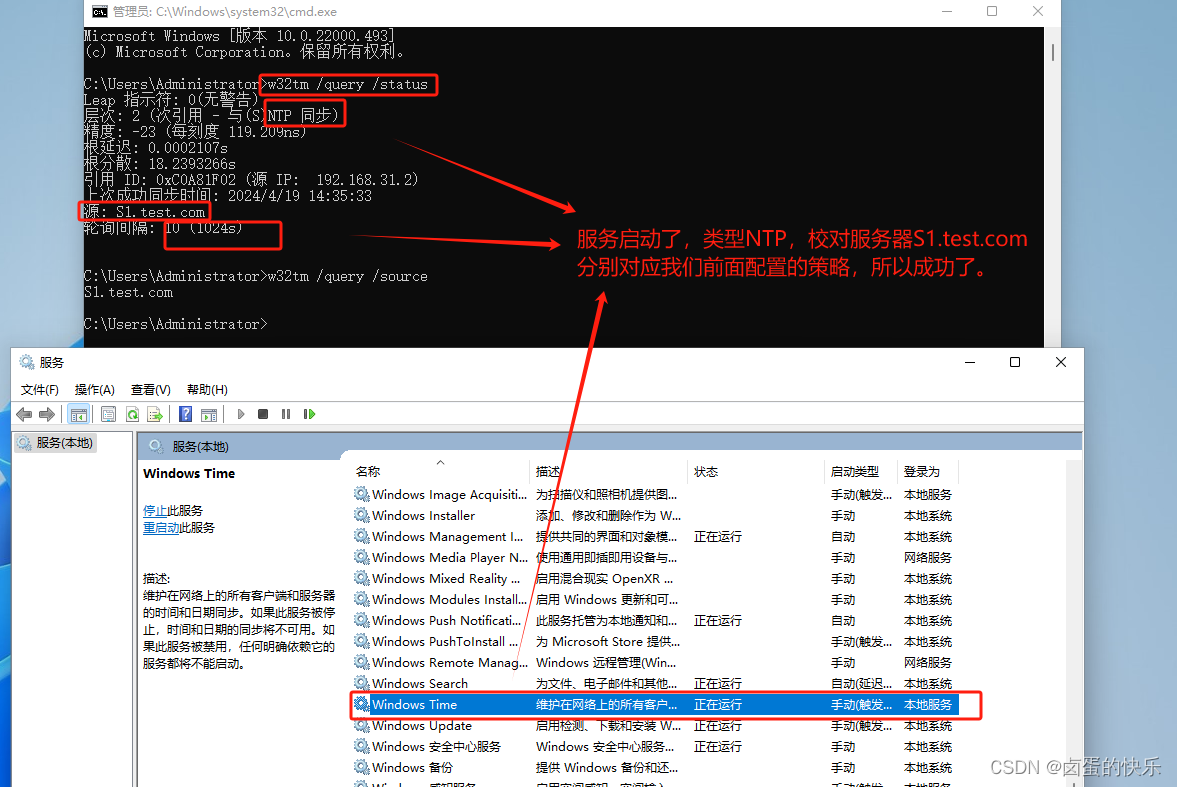The width and height of the screenshot is (1177, 787).
Task: Open the 文件(F) menu
Action: click(x=40, y=390)
